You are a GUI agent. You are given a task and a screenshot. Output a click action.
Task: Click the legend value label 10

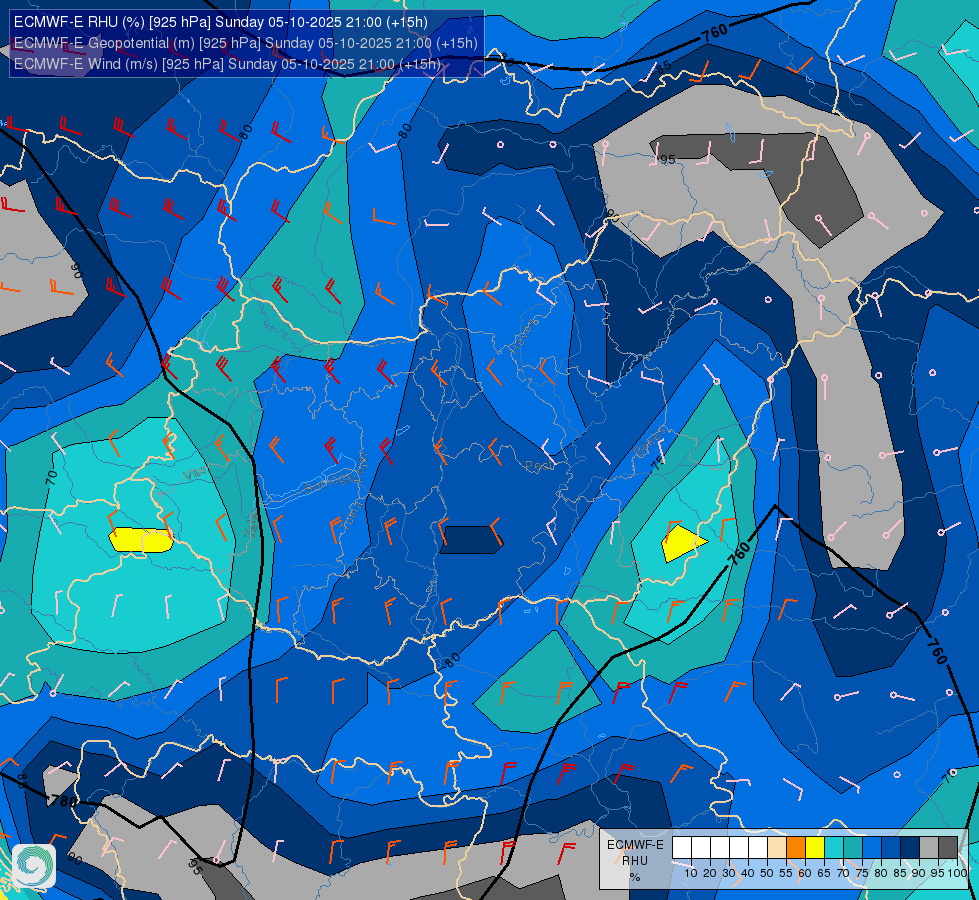point(691,873)
